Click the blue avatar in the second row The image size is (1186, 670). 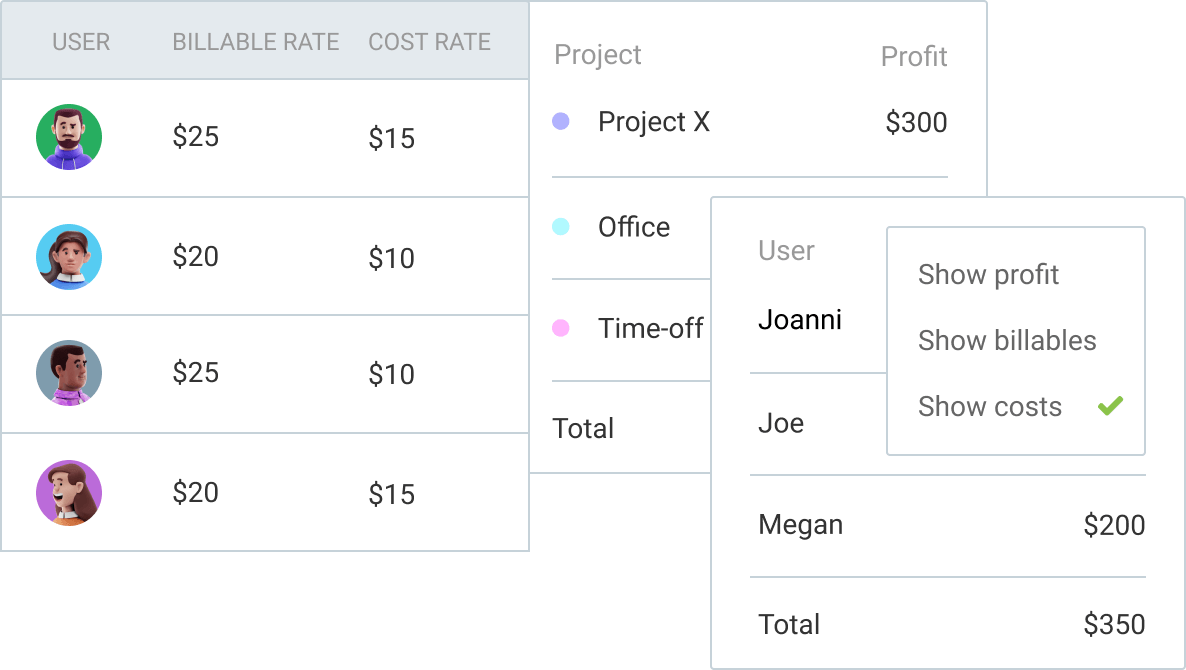click(x=68, y=256)
